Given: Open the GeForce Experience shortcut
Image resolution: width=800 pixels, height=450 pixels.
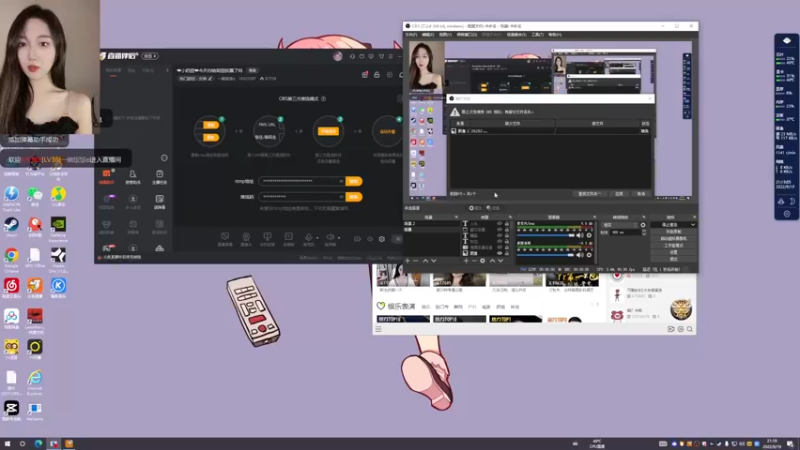Looking at the screenshot, I should coord(58,229).
